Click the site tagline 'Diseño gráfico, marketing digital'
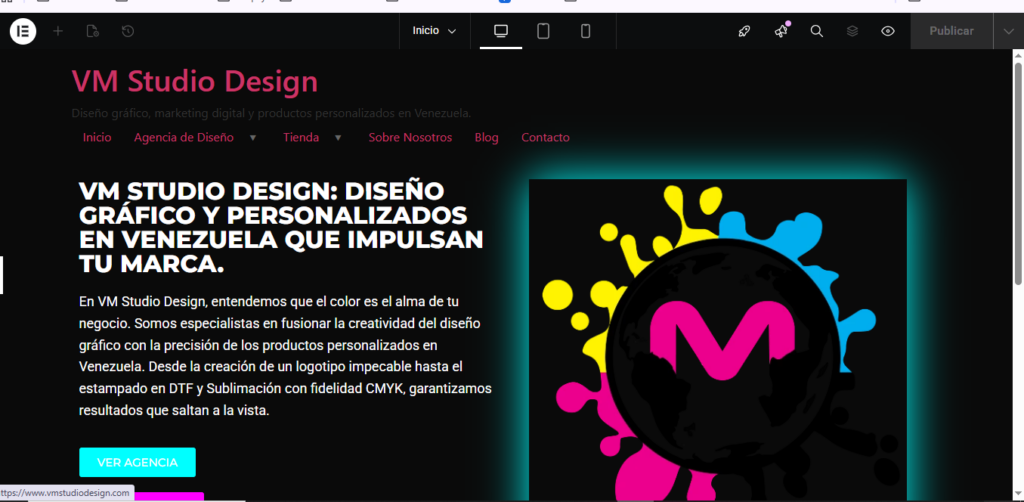 tap(271, 114)
